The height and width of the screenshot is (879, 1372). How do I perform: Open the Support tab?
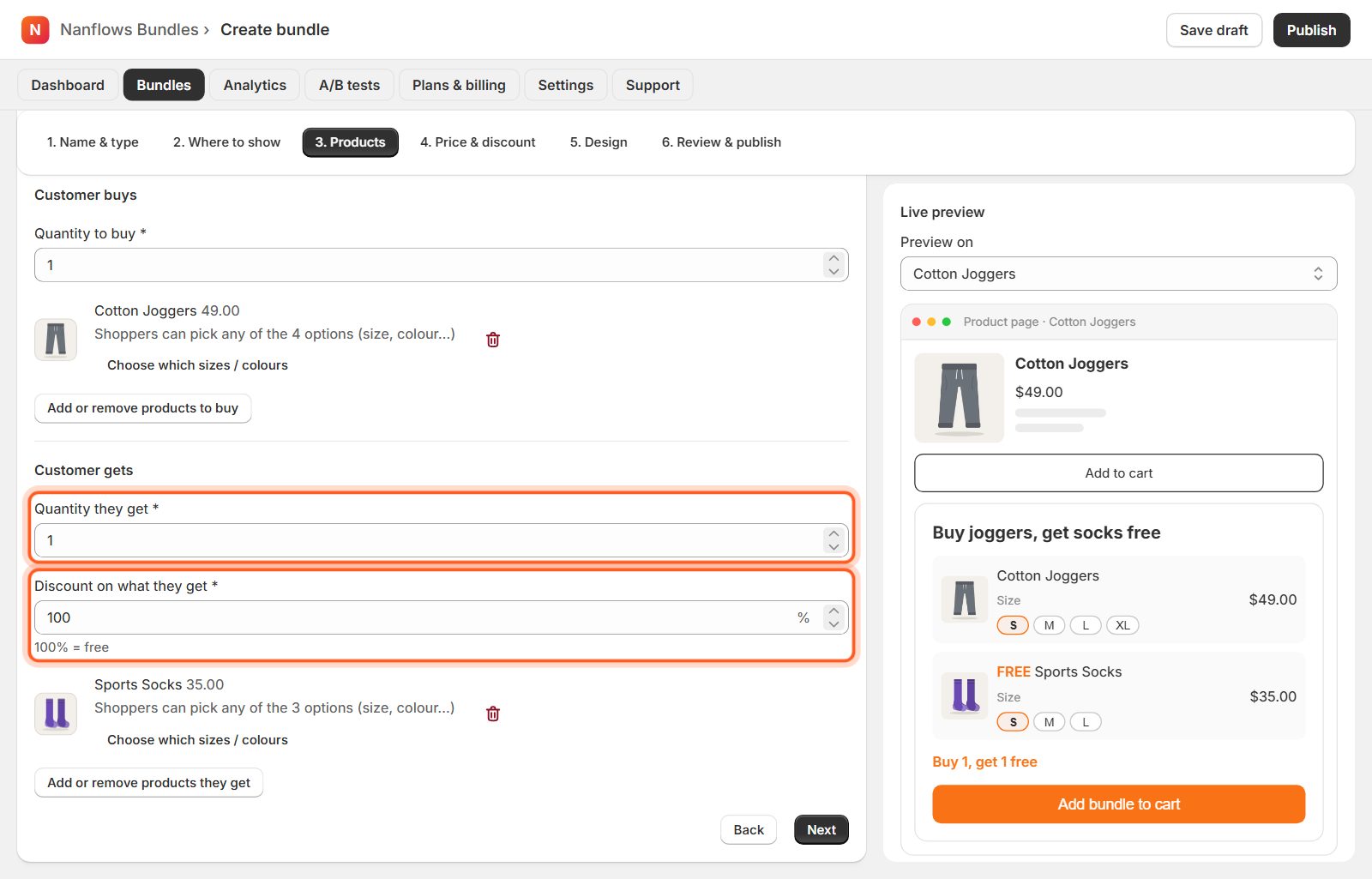click(x=653, y=85)
